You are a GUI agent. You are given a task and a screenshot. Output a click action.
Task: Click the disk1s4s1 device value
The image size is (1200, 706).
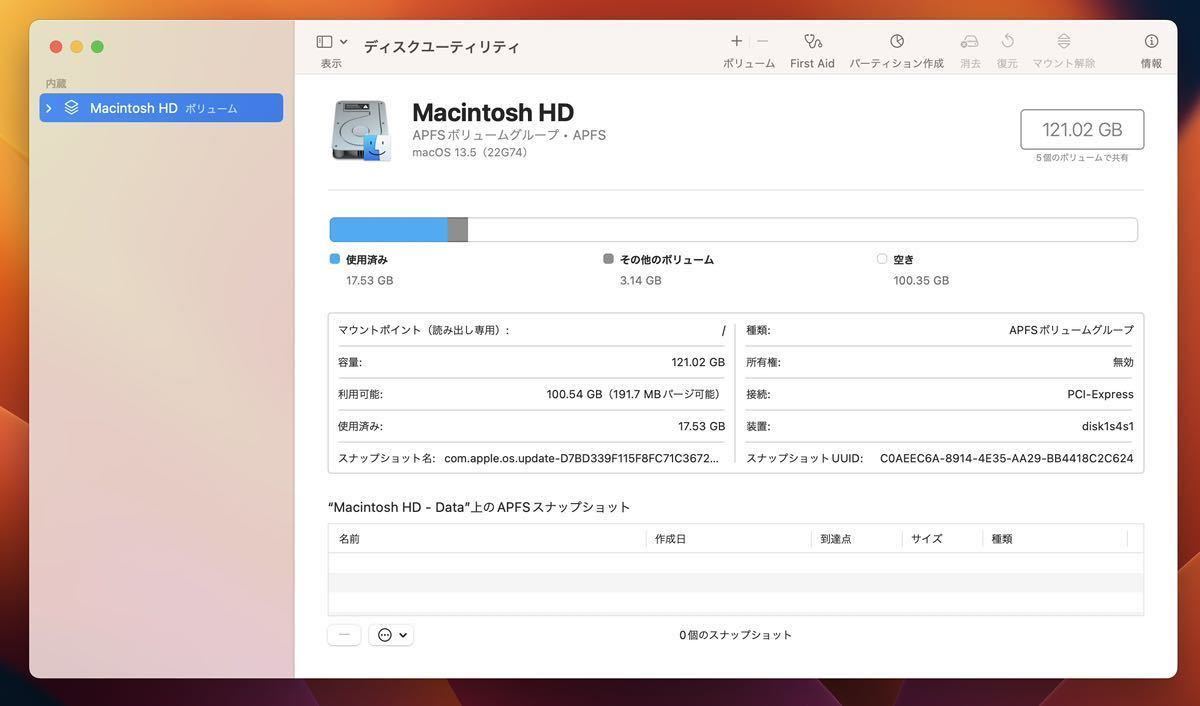coord(1108,426)
